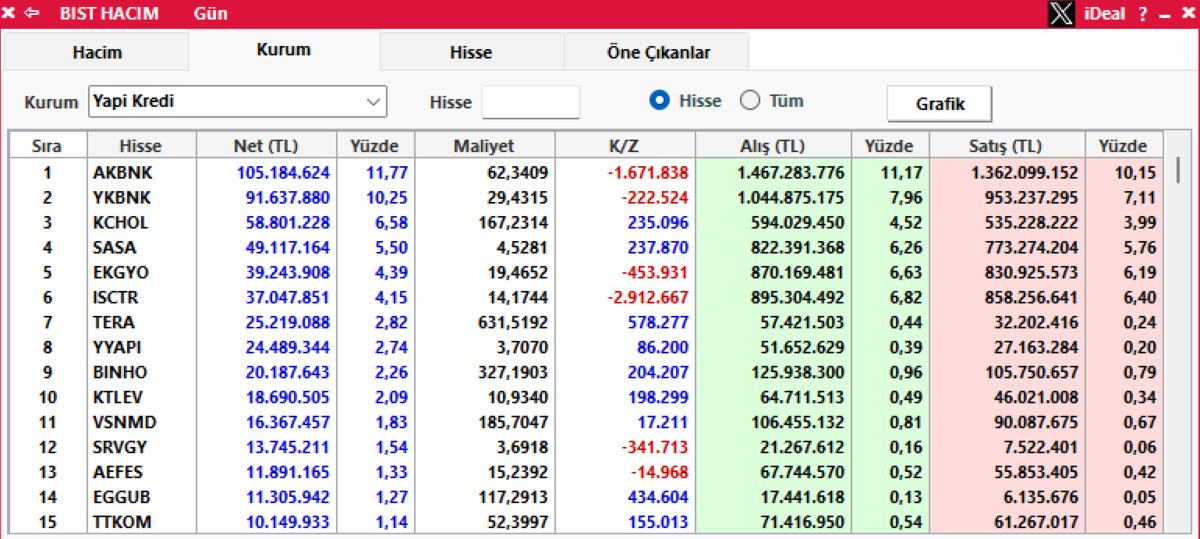The image size is (1200, 539).
Task: Open the Gün period selector in title bar
Action: point(210,14)
